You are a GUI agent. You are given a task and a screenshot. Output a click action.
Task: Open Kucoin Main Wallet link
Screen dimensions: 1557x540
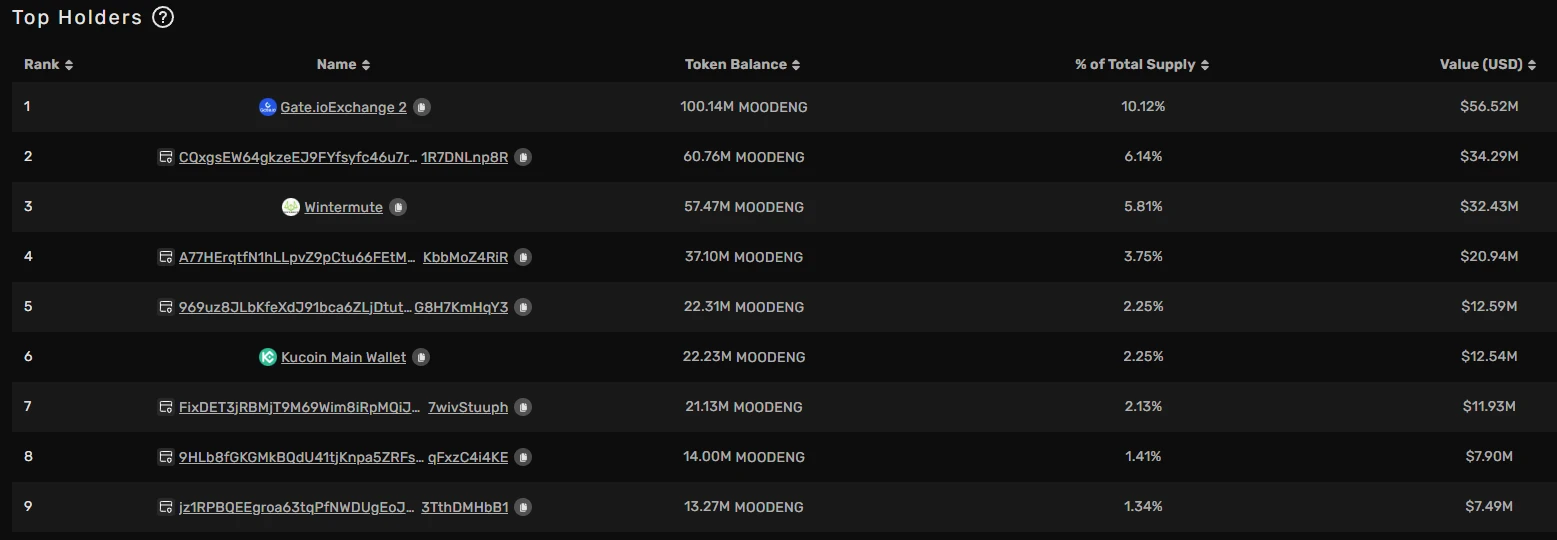click(x=343, y=357)
